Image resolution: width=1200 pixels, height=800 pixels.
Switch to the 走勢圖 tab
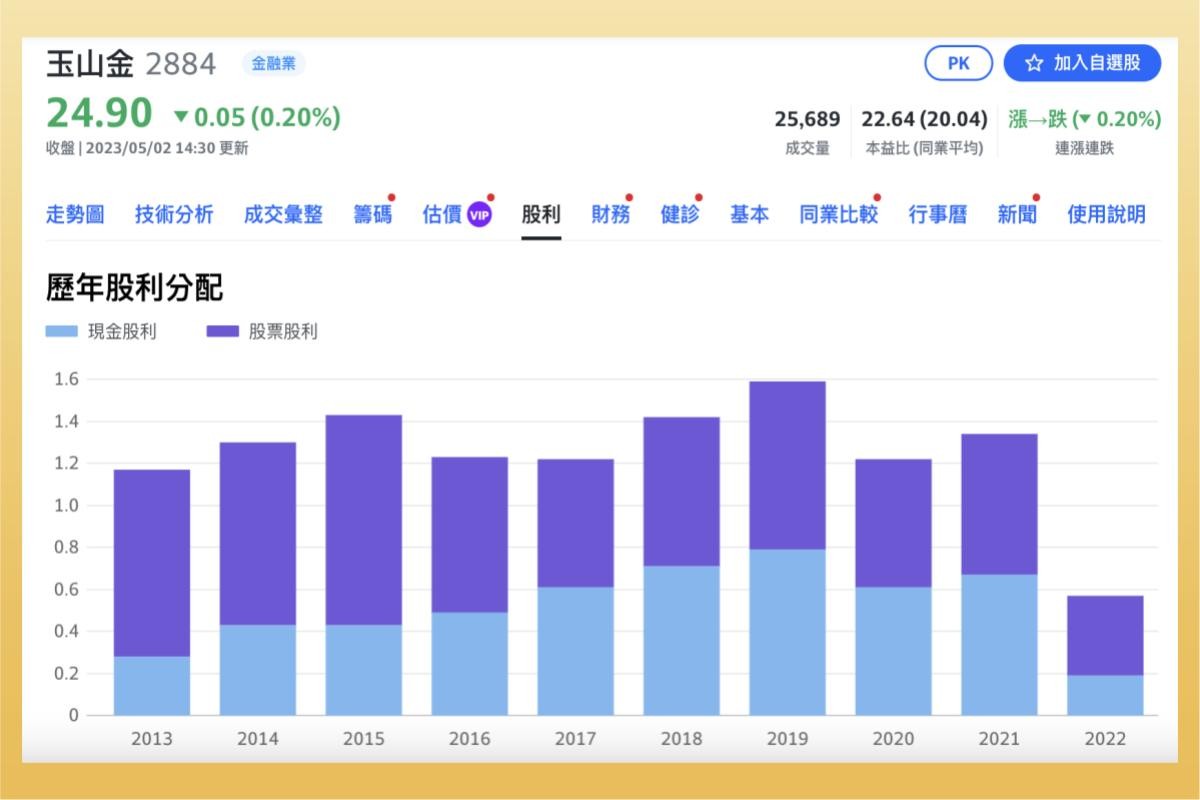coord(77,213)
